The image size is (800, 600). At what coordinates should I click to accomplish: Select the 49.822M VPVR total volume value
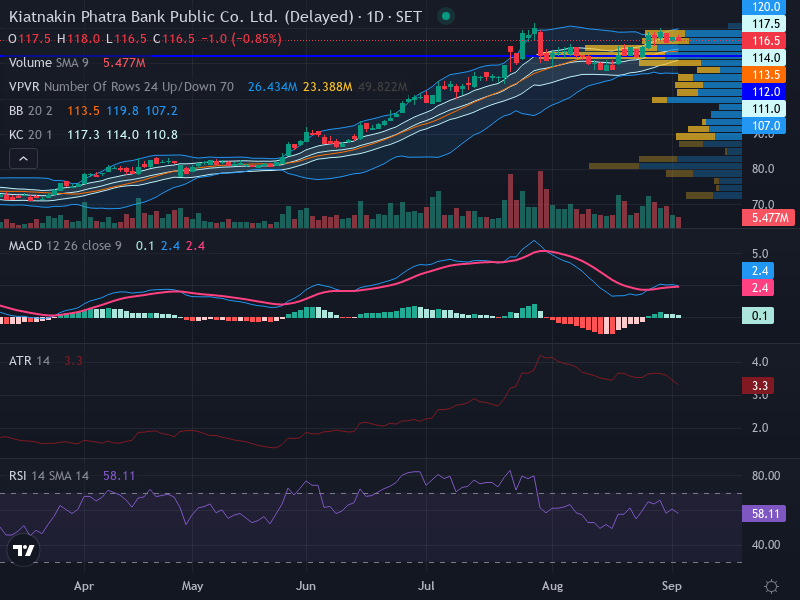click(383, 87)
